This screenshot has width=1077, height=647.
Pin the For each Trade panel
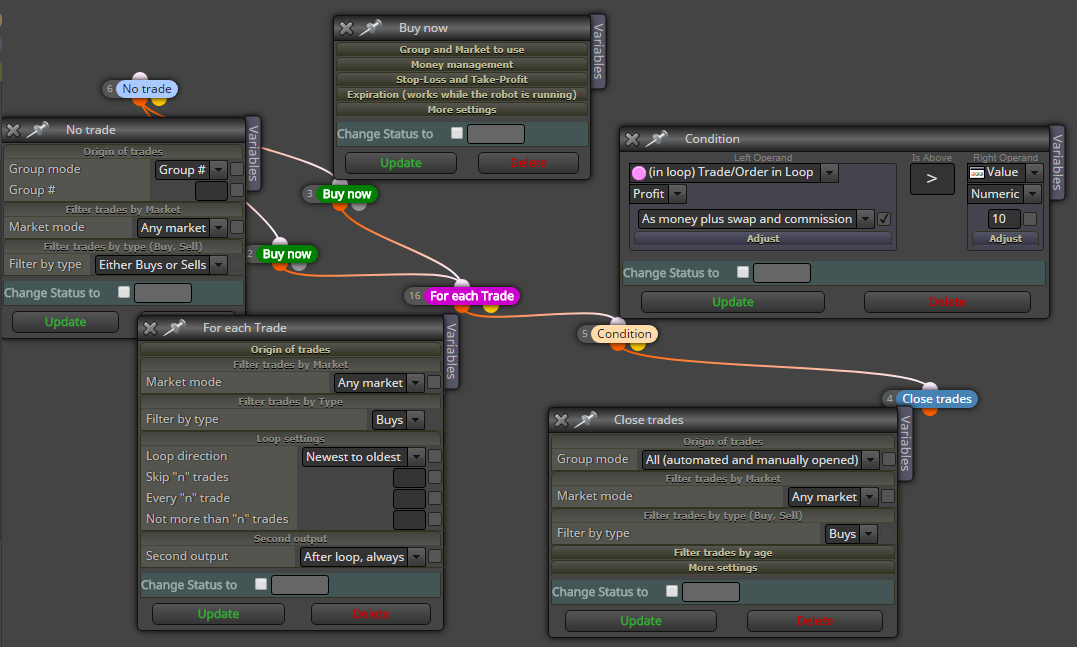pos(174,328)
